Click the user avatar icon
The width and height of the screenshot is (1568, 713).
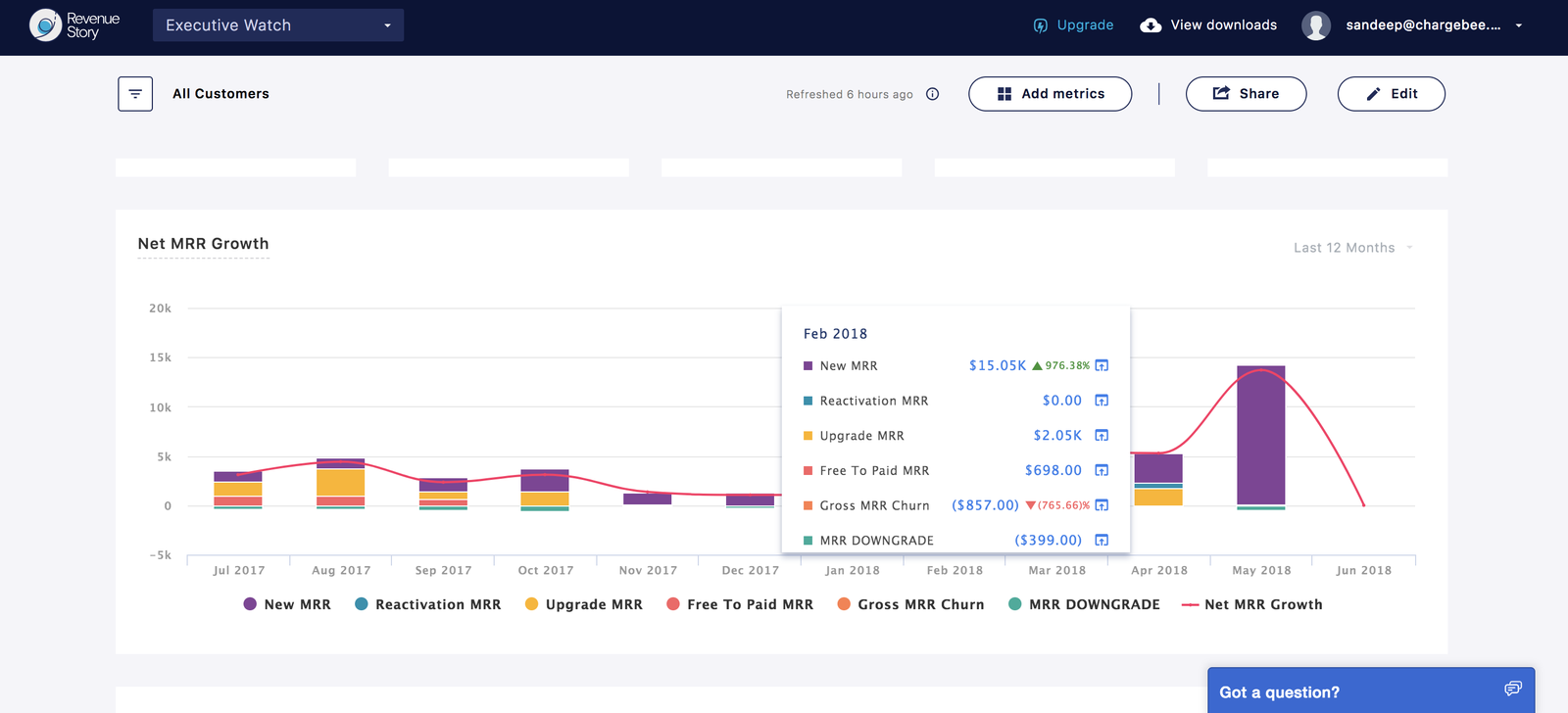point(1315,25)
